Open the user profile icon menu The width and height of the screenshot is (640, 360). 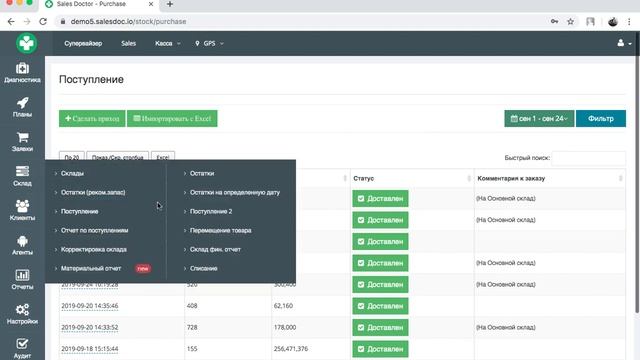624,43
